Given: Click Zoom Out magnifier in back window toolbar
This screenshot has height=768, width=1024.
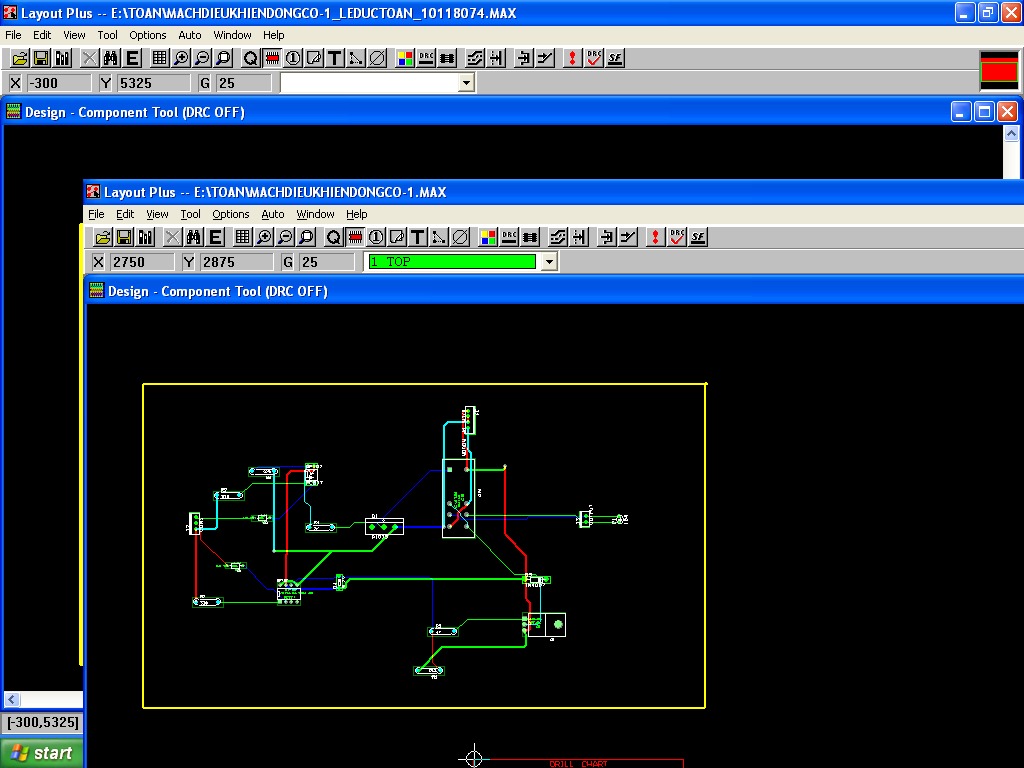Looking at the screenshot, I should (202, 58).
